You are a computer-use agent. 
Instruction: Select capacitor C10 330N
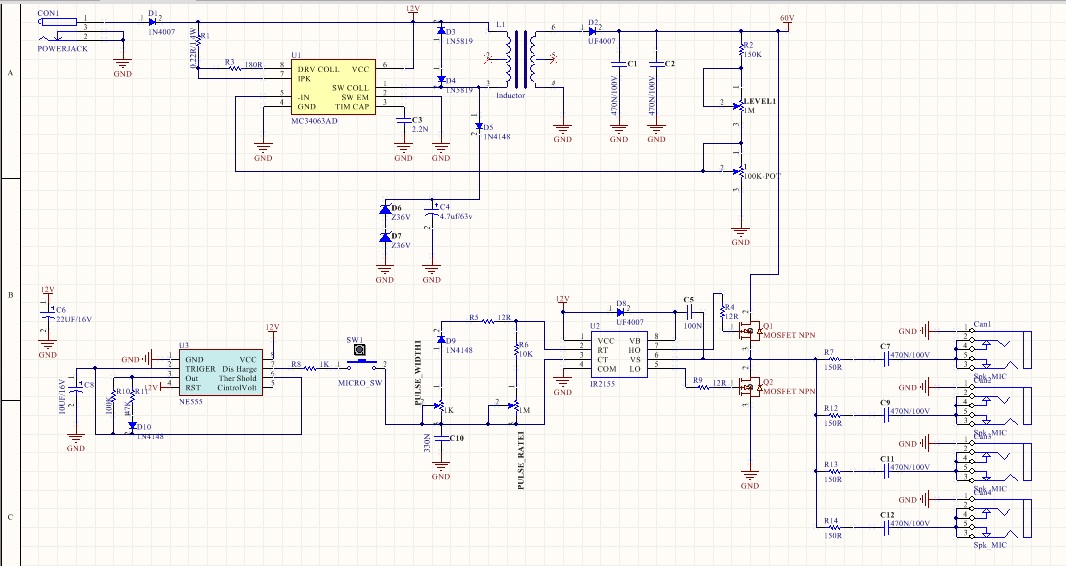441,438
